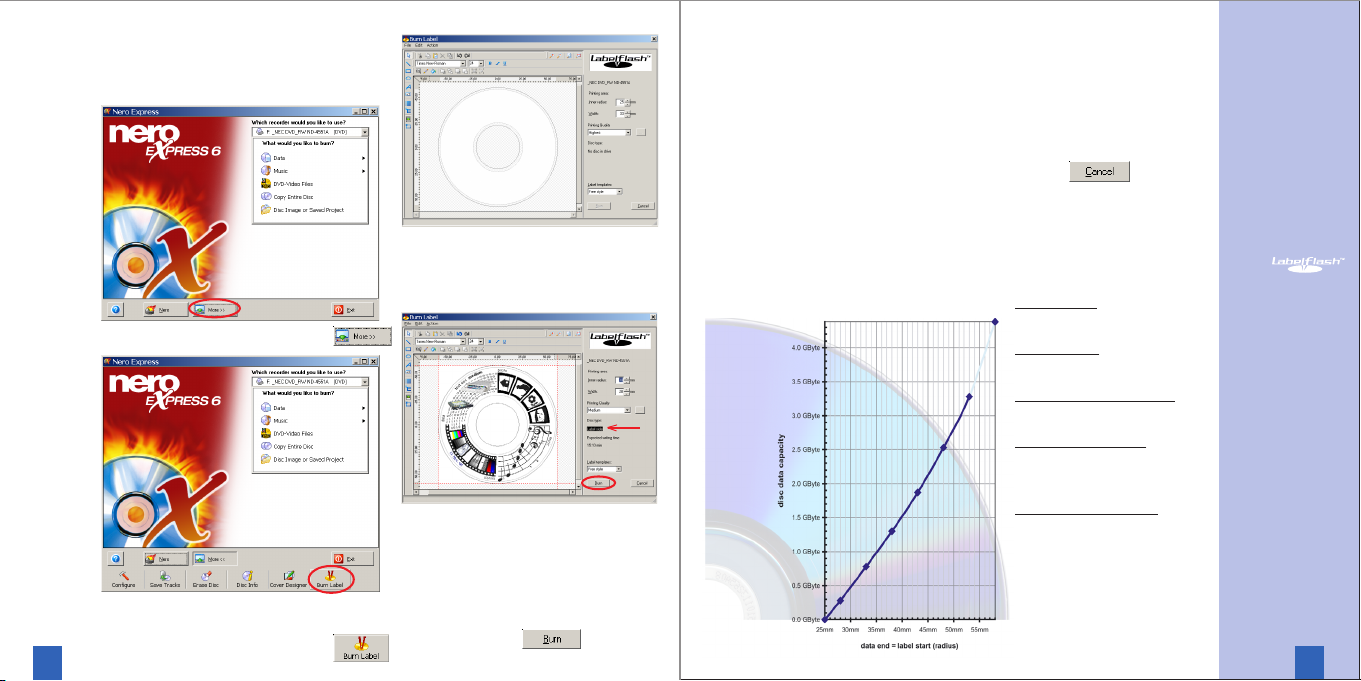1361x681 pixels.
Task: Open Printing Quality dropdown in upper Burn Label window
Action: pos(610,132)
